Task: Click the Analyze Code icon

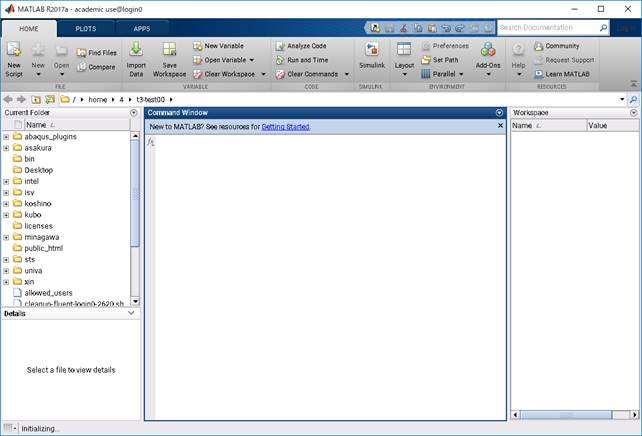Action: [x=278, y=46]
